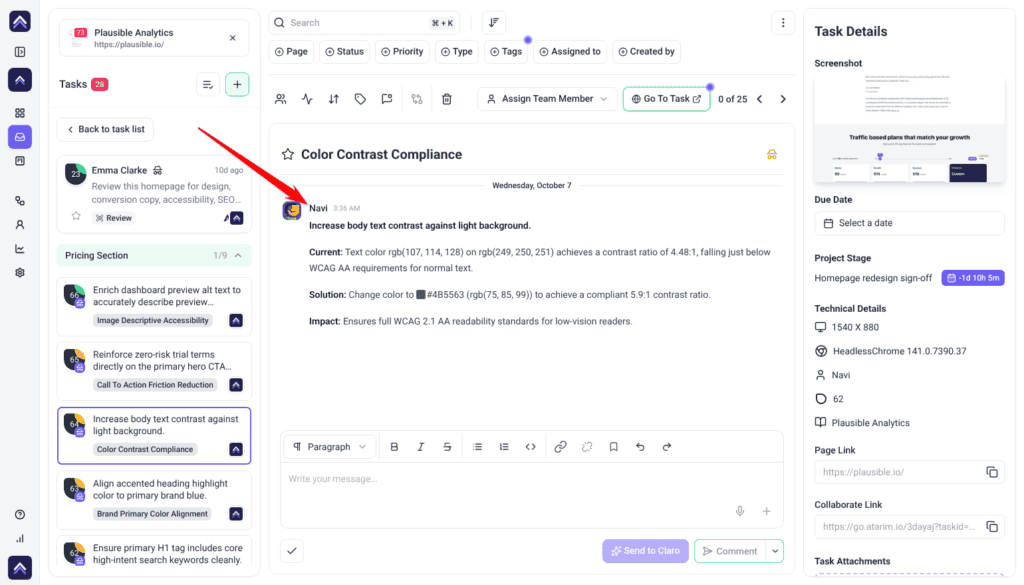The image size is (1024, 585).
Task: Click the activity pulse icon in toolbar
Action: coord(307,99)
